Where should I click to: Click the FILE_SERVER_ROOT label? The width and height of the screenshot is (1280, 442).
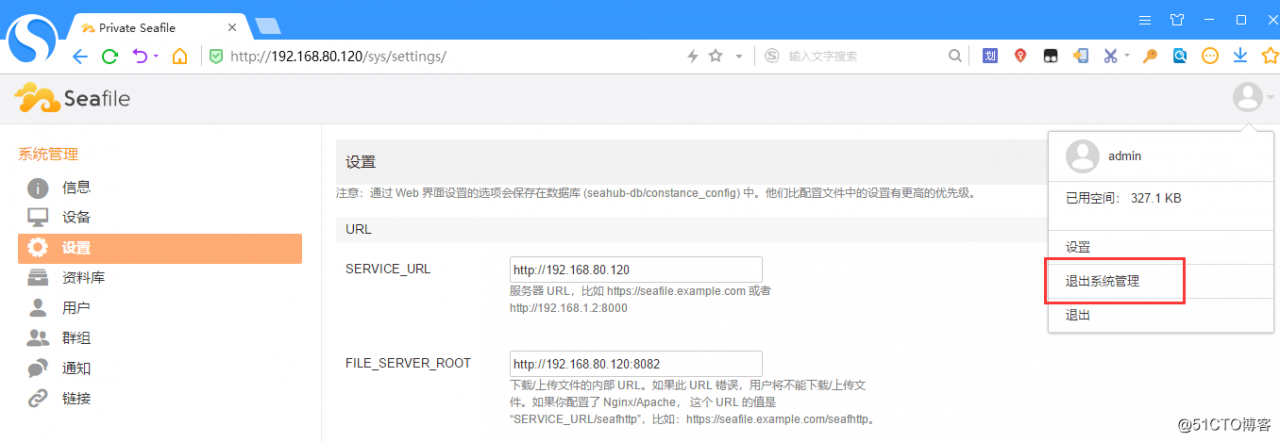click(408, 363)
